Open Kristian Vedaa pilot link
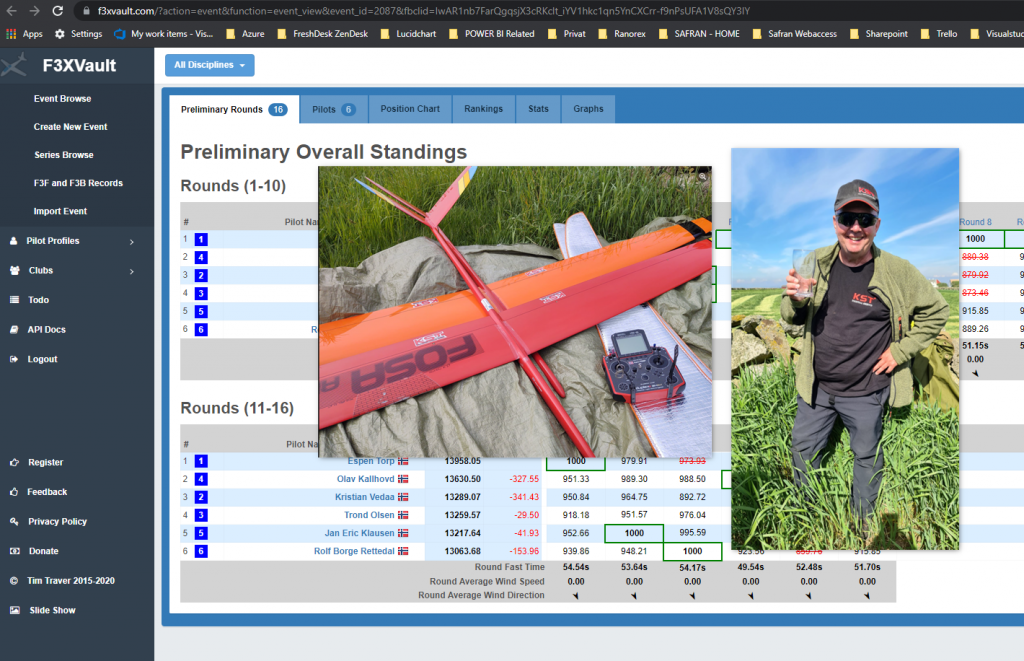Viewport: 1024px width, 661px height. point(365,497)
